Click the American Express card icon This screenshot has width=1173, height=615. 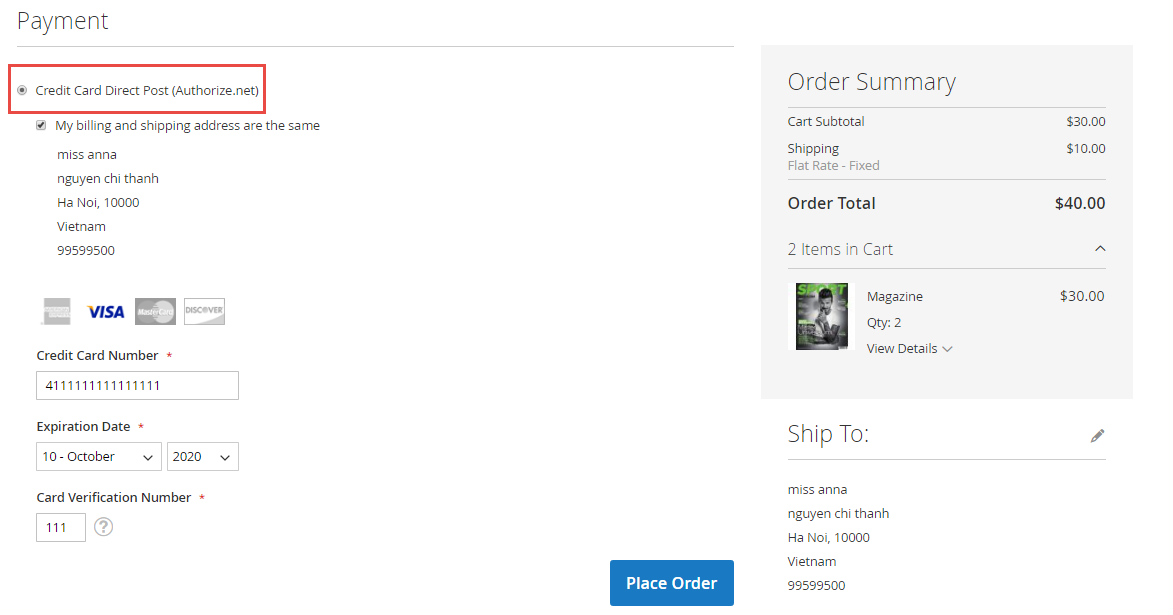tap(56, 311)
